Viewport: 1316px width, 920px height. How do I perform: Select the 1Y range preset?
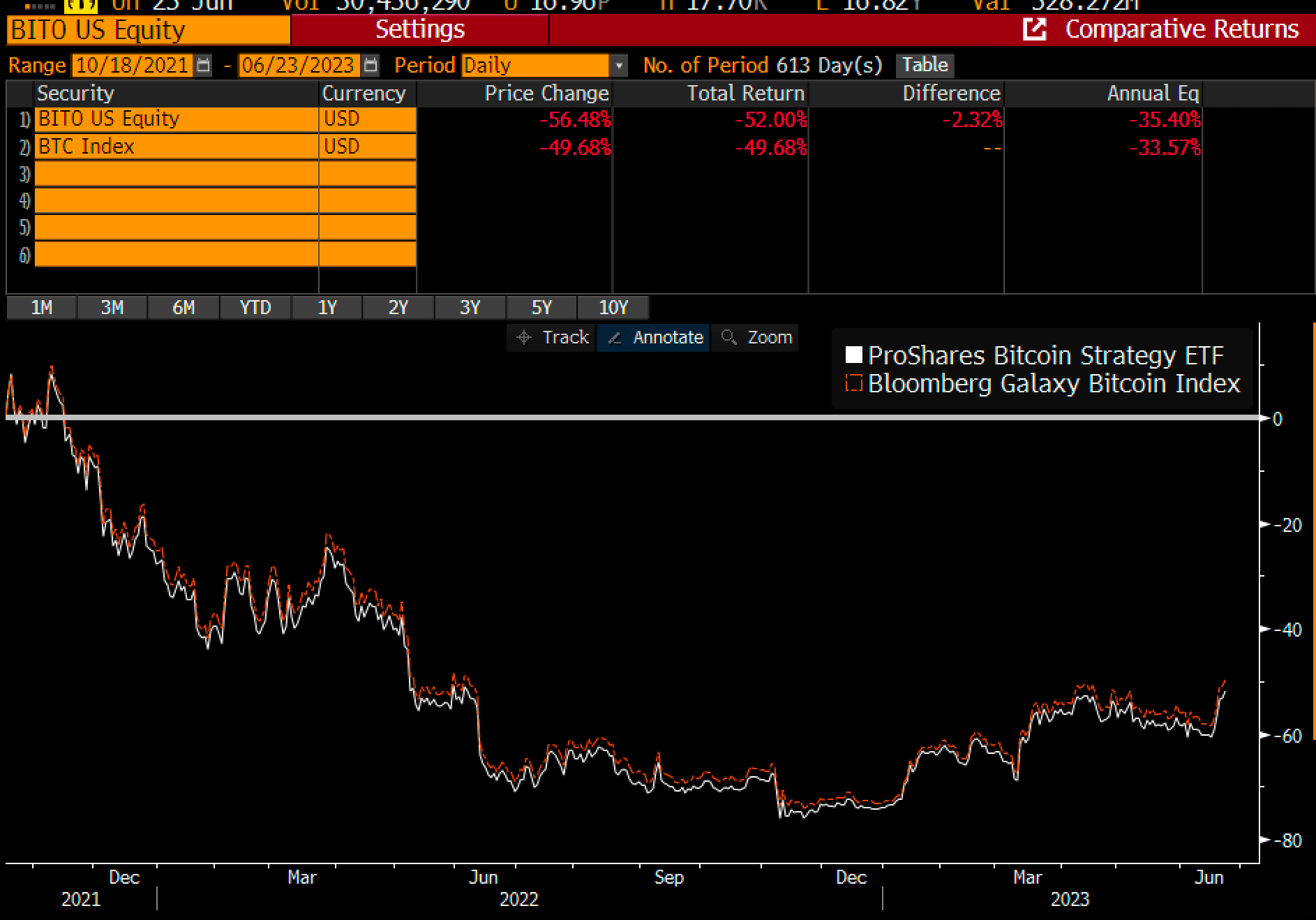pos(327,307)
